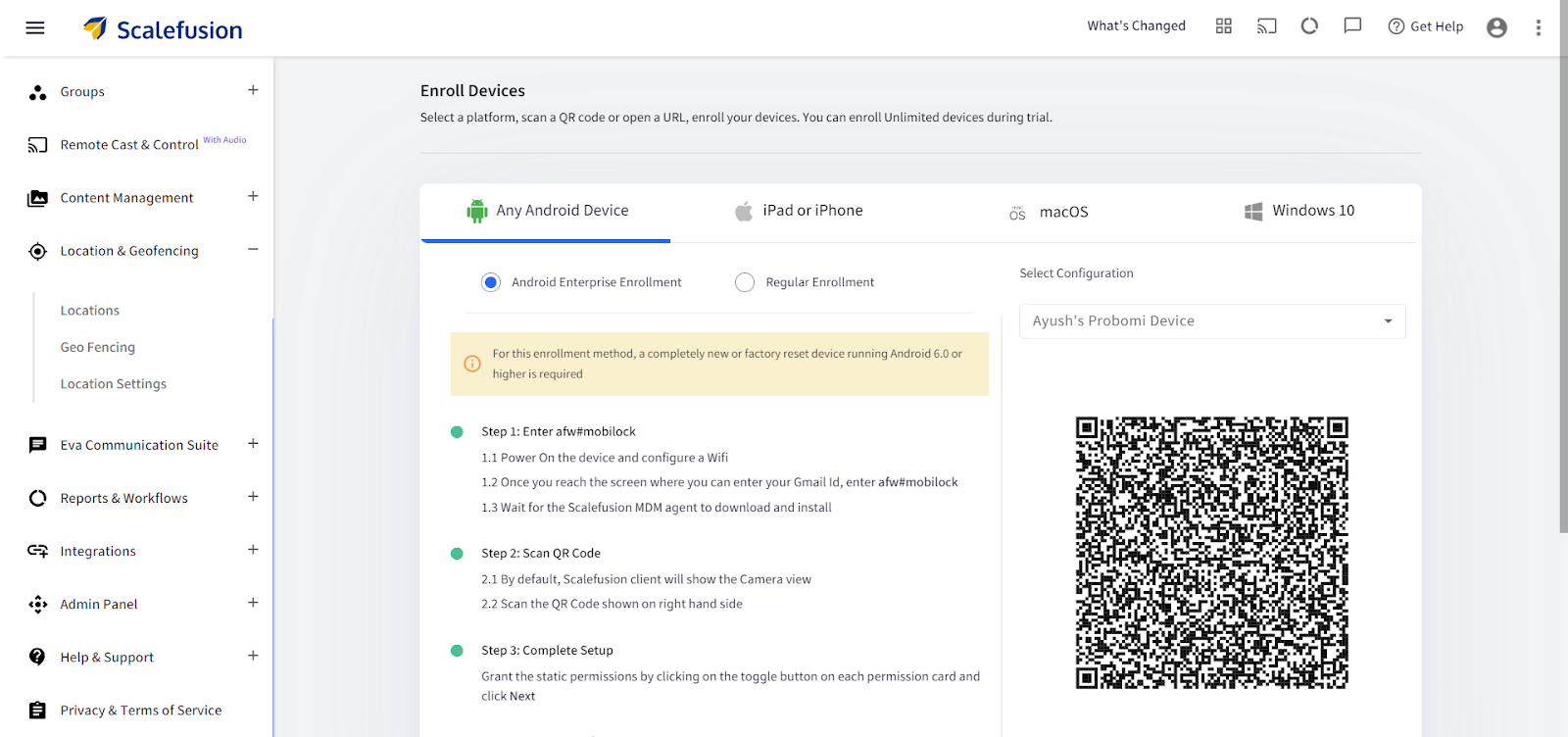Click the Windows logo icon
The width and height of the screenshot is (1568, 737).
click(x=1253, y=211)
